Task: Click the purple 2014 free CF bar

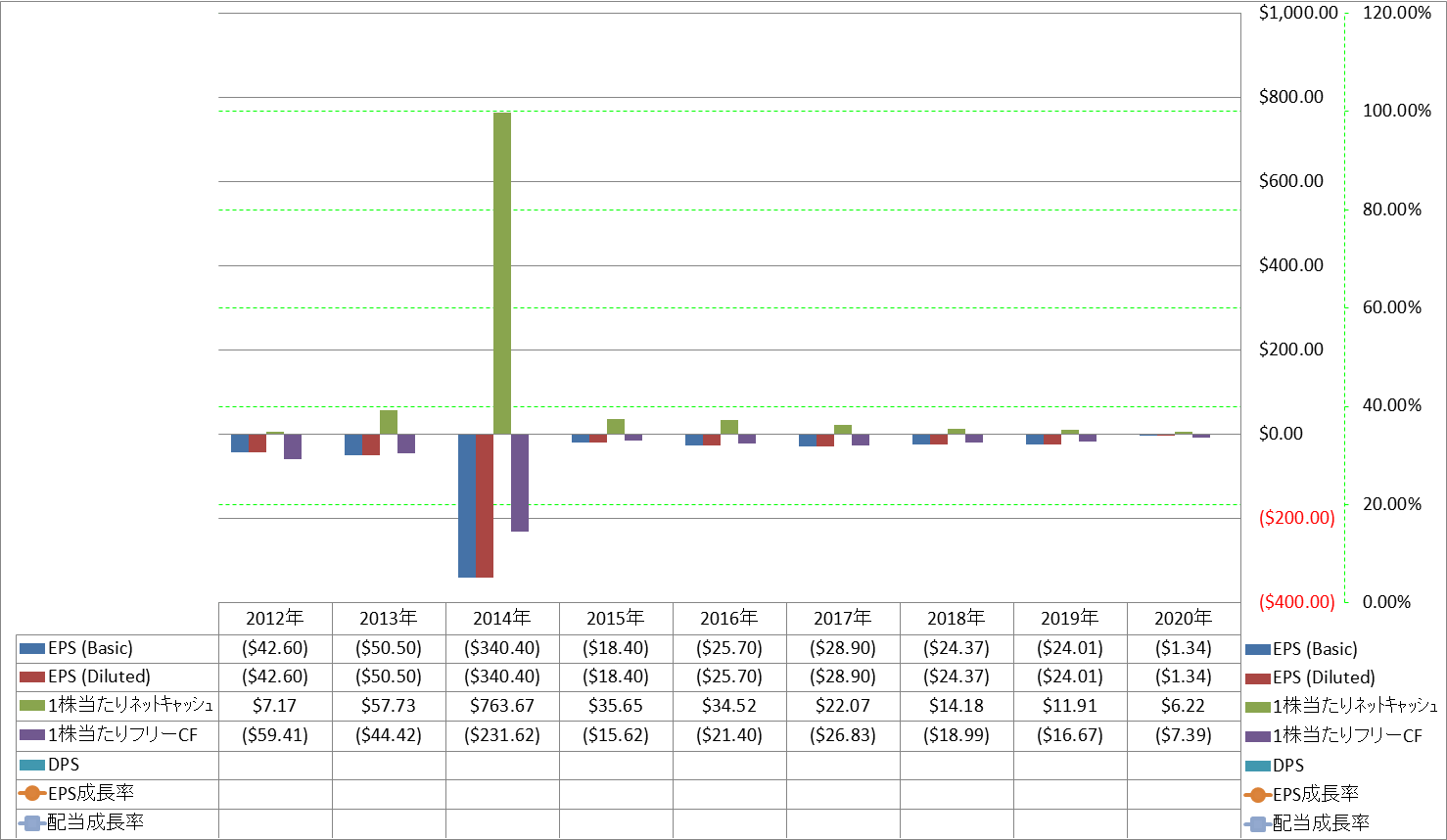Action: click(x=520, y=483)
